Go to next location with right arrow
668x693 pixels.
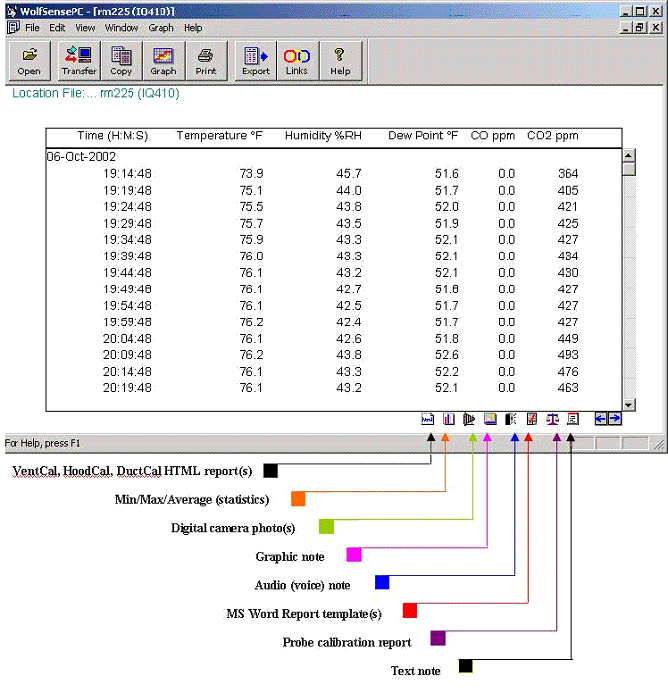pos(615,419)
